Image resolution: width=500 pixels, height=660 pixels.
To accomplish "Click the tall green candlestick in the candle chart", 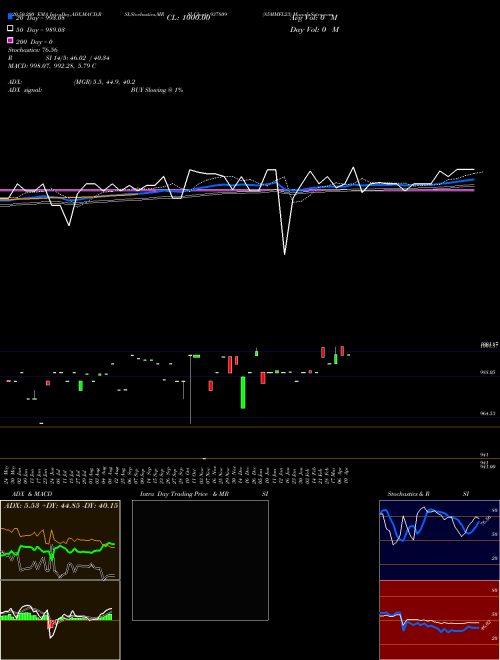I will [x=243, y=392].
